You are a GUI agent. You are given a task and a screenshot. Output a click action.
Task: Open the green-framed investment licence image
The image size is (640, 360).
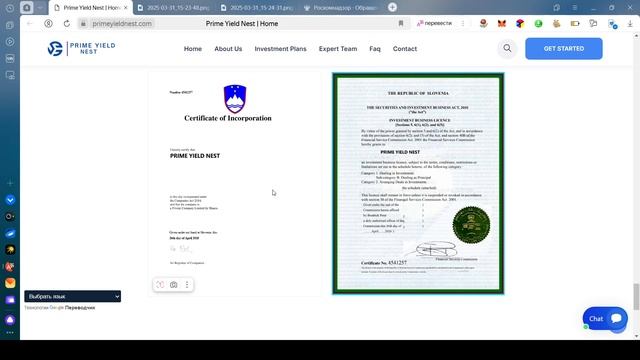(418, 183)
